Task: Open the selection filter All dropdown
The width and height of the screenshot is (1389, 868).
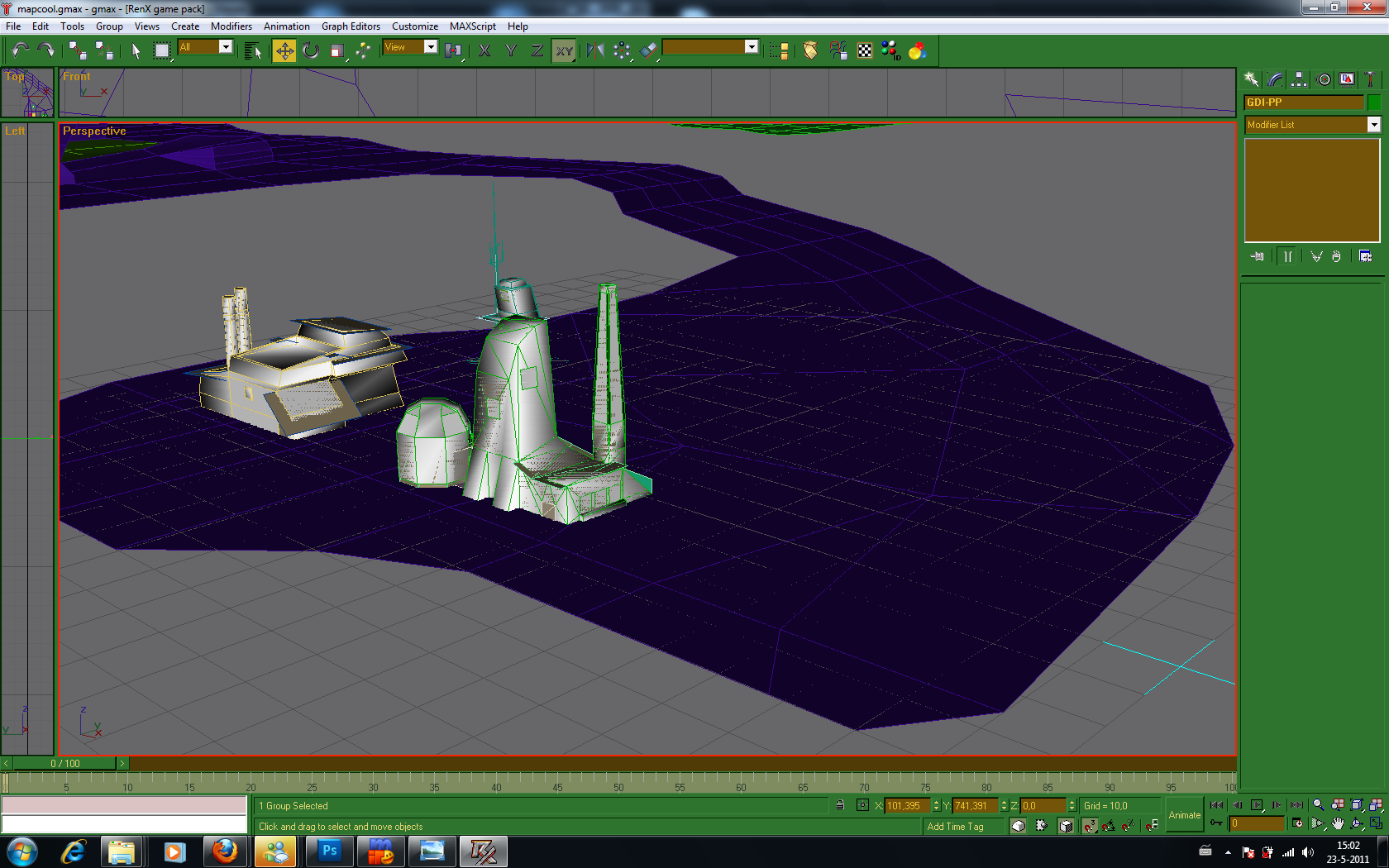Action: (x=225, y=47)
